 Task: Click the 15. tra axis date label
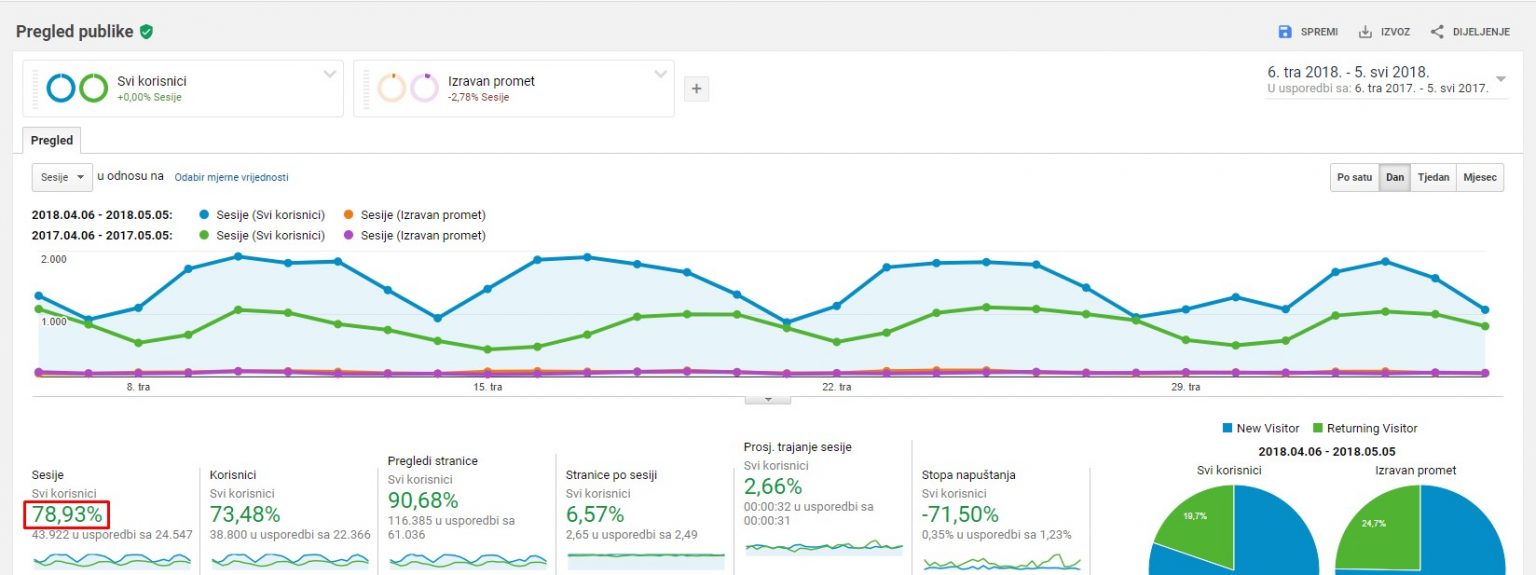pos(487,387)
